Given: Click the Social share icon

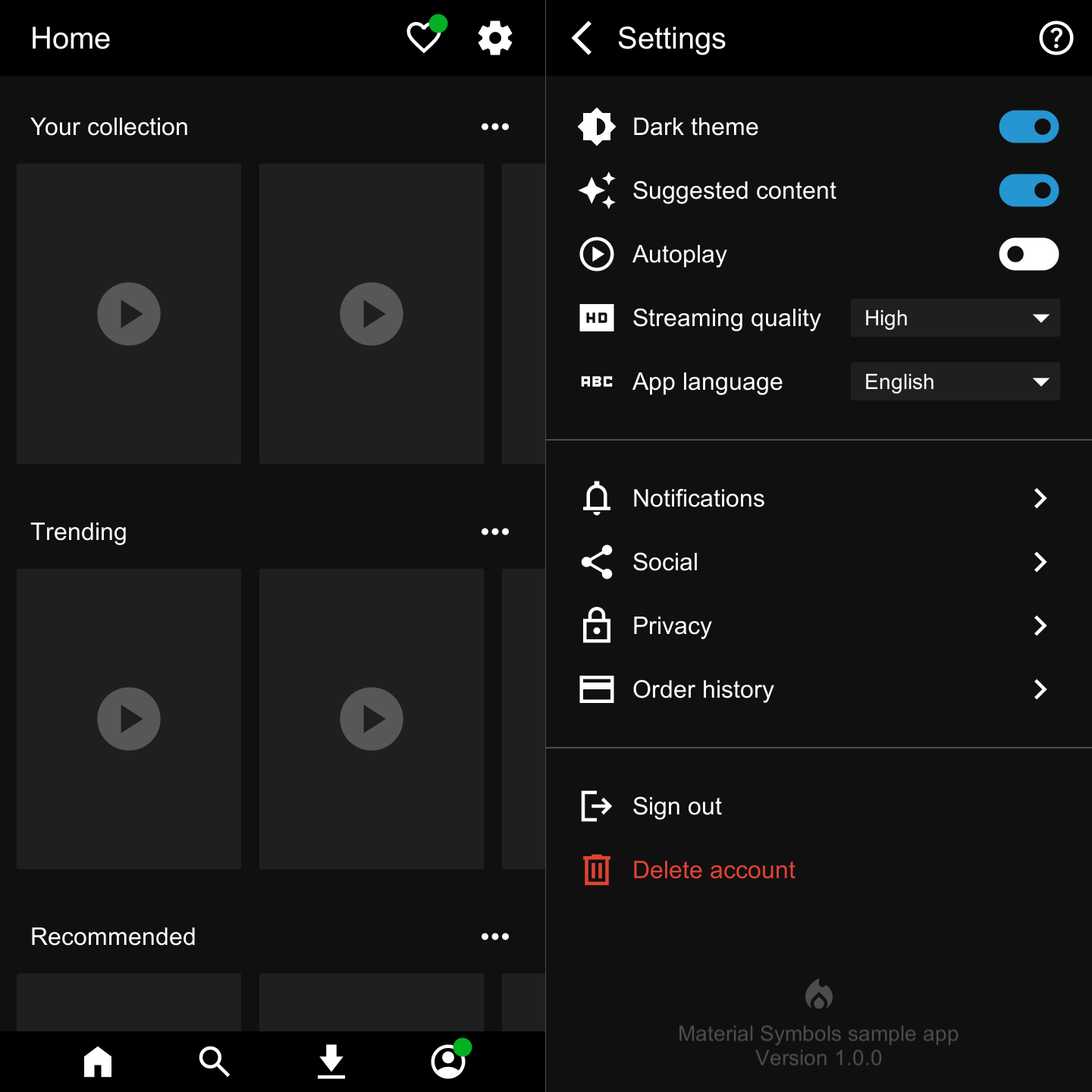Looking at the screenshot, I should click(597, 562).
